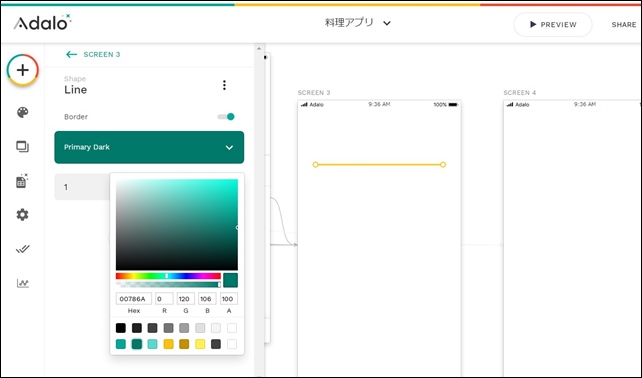642x378 pixels.
Task: Click the round plus add-component button
Action: (23, 70)
